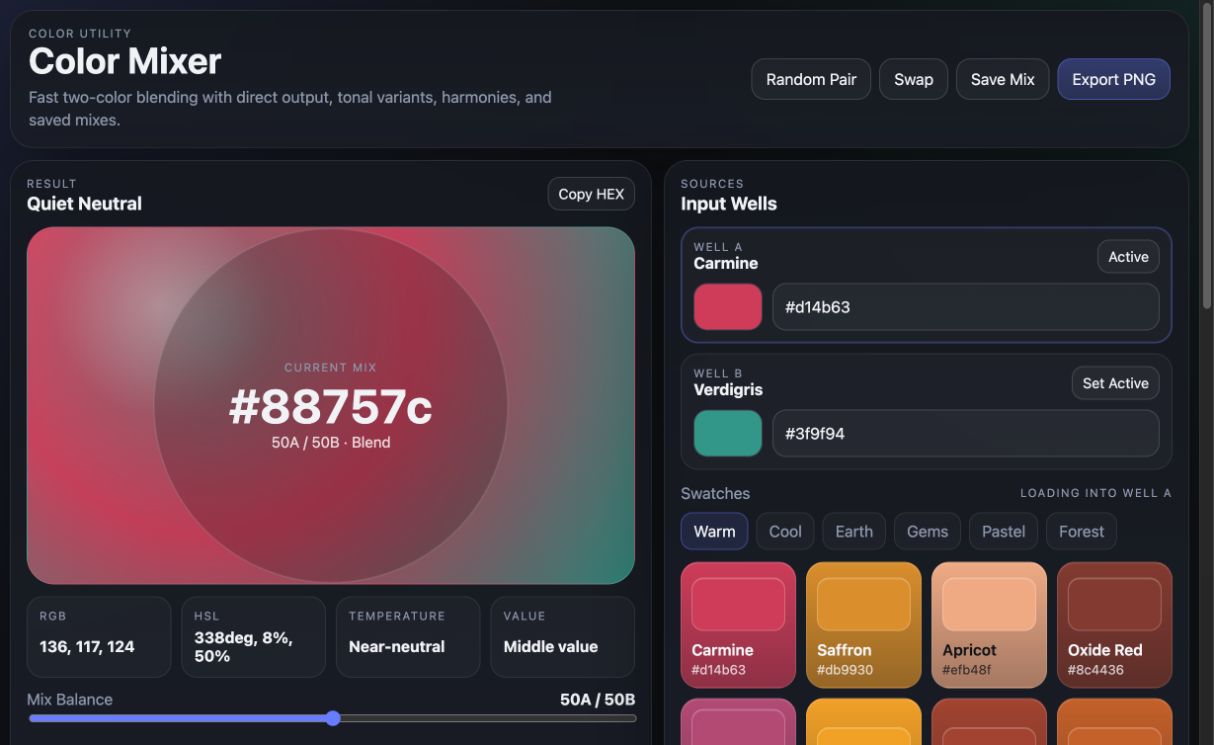Click the Mix Balance slider handle
This screenshot has width=1214, height=745.
point(333,718)
